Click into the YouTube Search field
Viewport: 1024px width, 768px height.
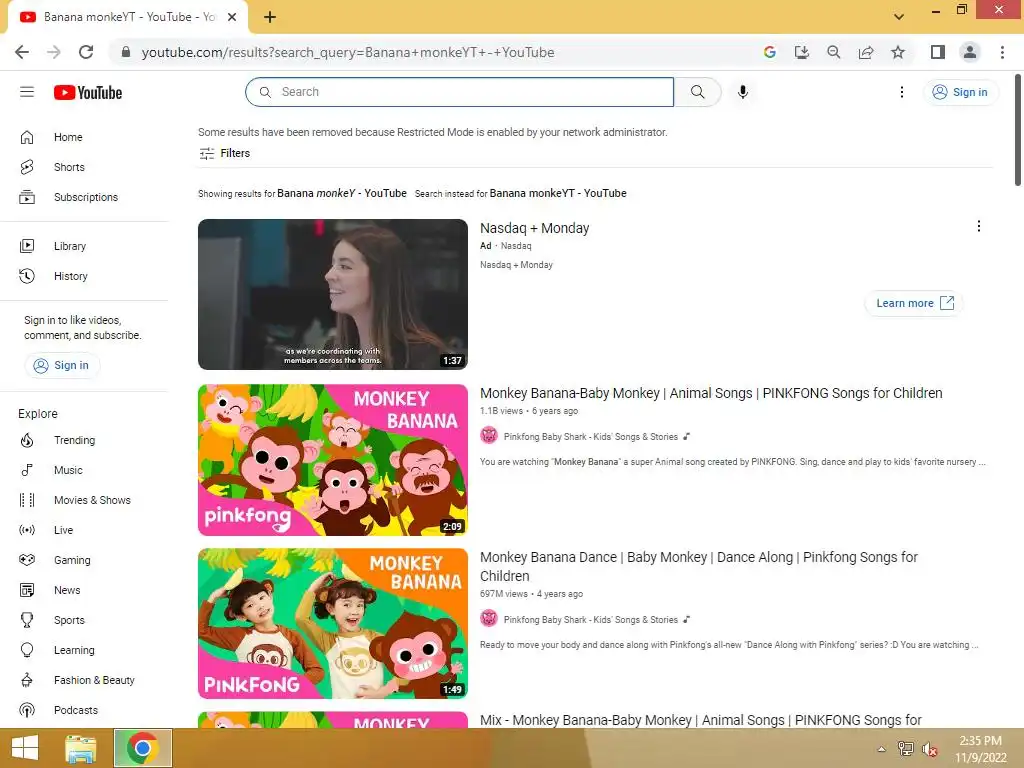[x=460, y=92]
